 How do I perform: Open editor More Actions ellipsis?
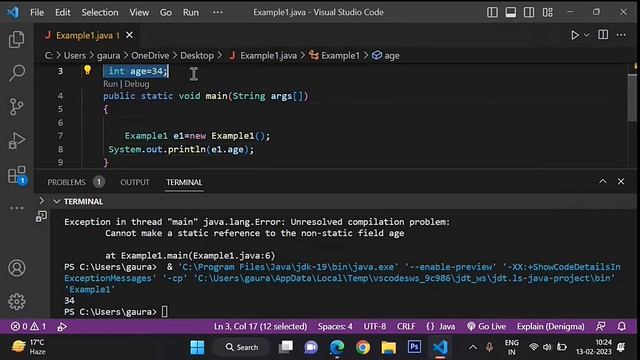621,35
